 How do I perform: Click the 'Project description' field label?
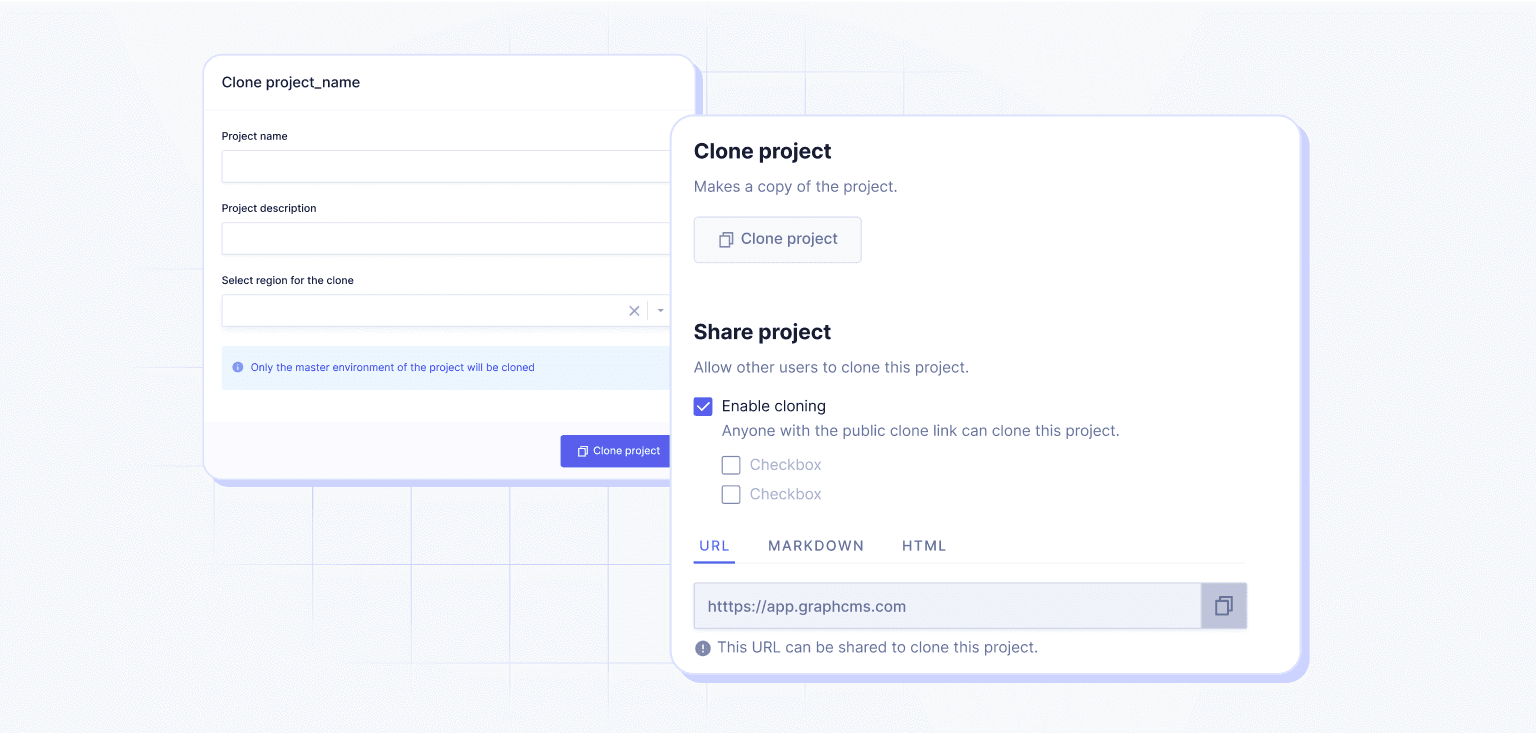[269, 208]
